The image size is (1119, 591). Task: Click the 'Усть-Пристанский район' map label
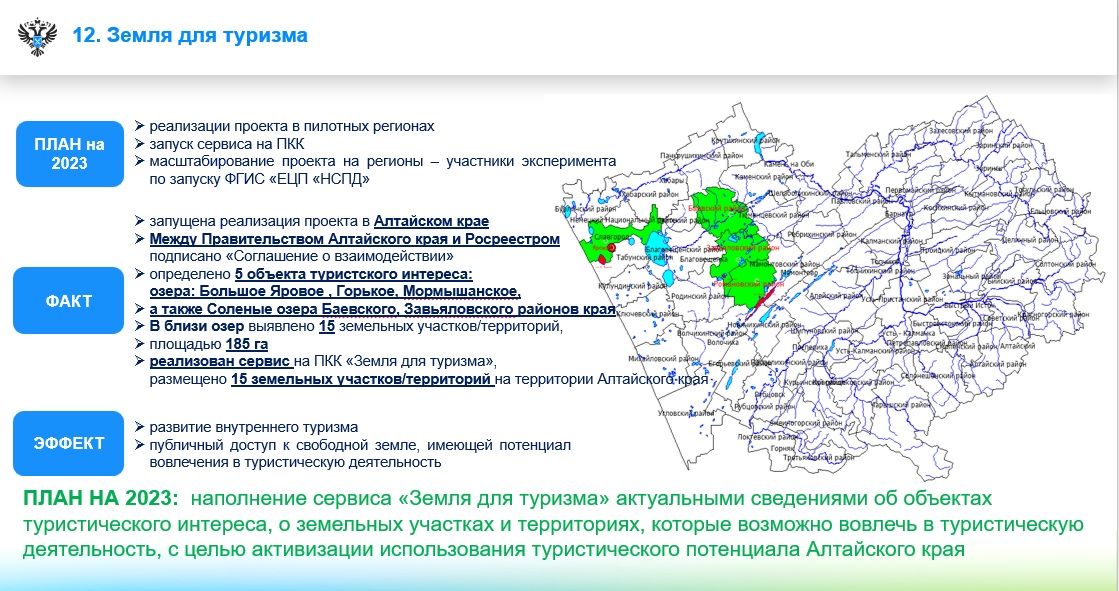pyautogui.click(x=903, y=299)
